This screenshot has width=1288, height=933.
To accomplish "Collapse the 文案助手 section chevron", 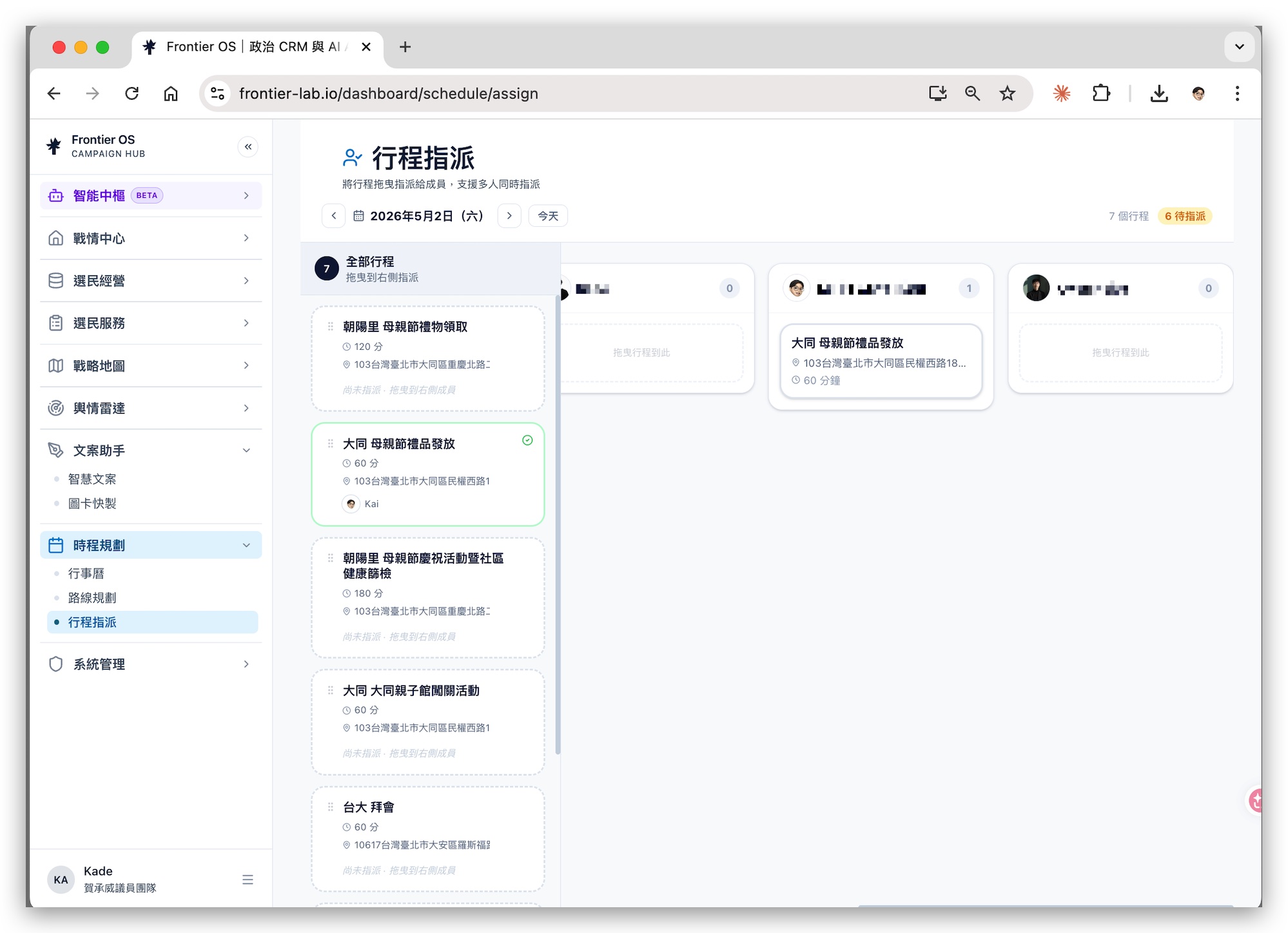I will 246,450.
